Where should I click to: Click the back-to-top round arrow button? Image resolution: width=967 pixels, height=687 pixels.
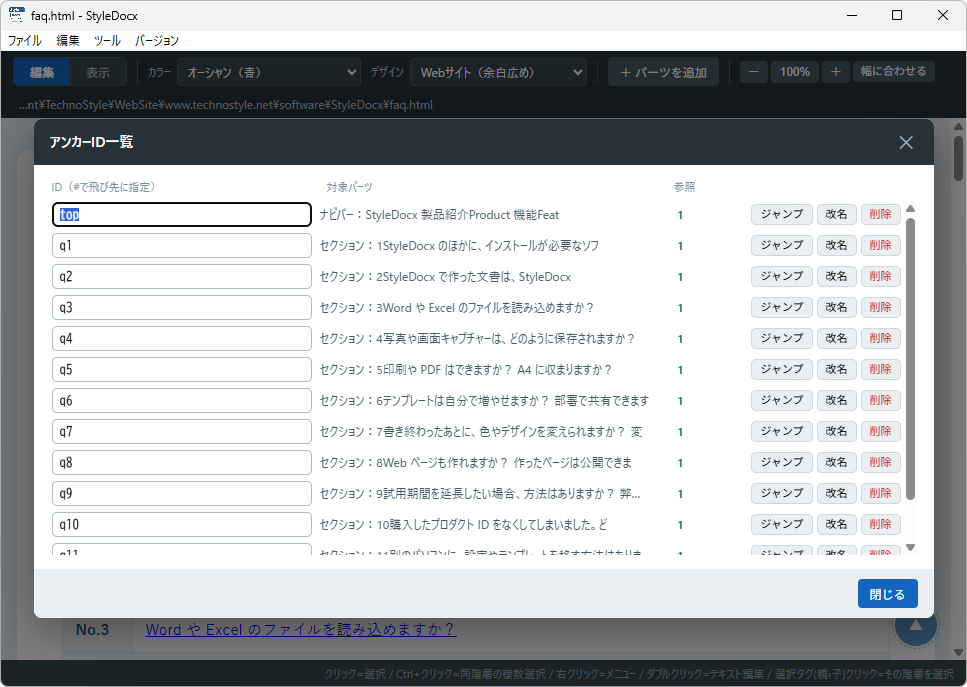pos(916,625)
